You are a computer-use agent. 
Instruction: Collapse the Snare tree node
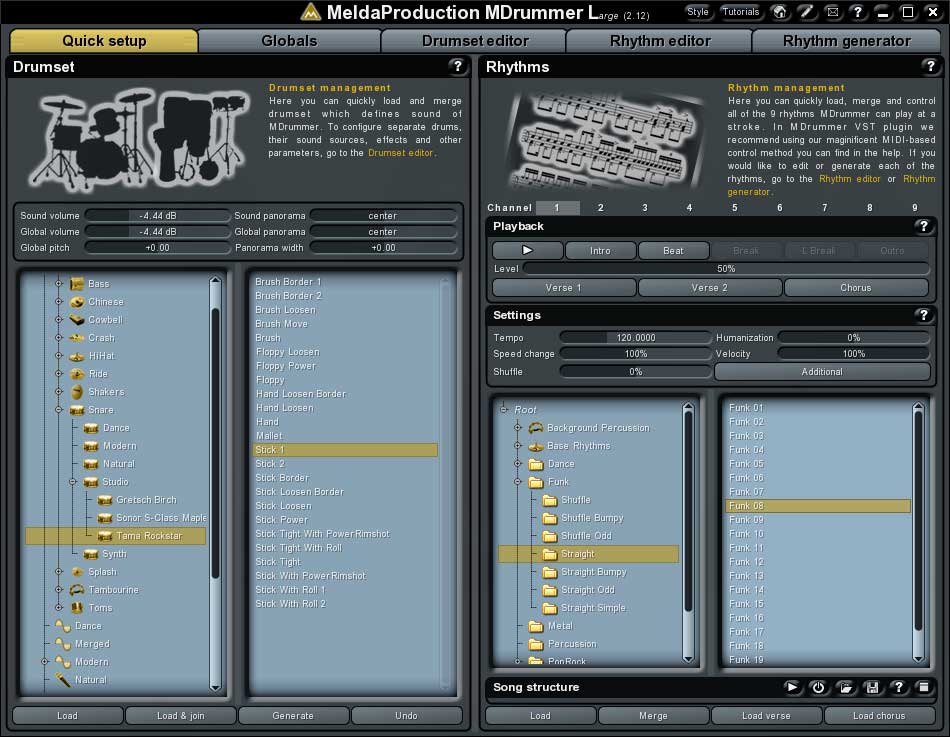click(x=59, y=410)
